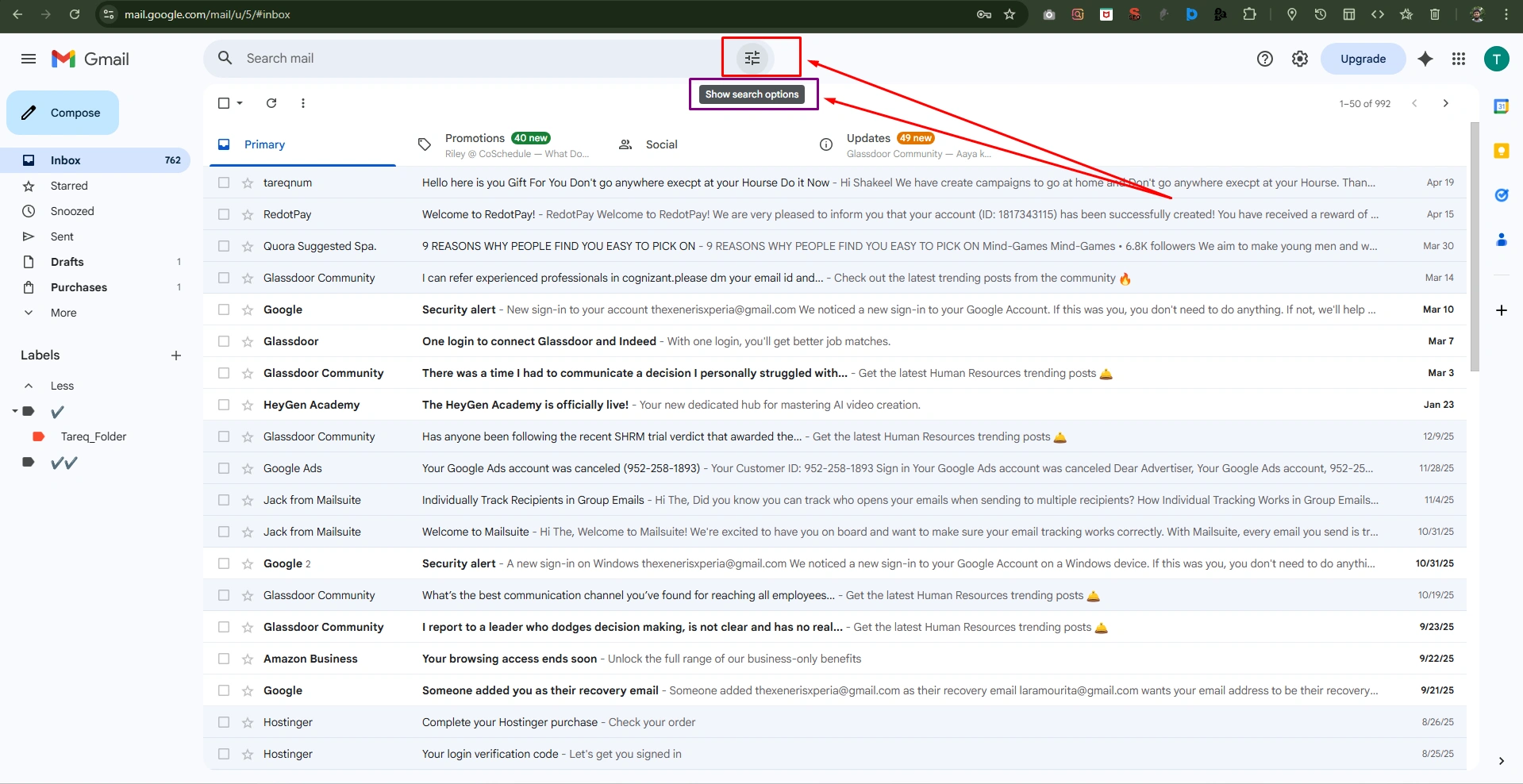Open the 1–50 of 992 pagination info
This screenshot has width=1523, height=784.
pyautogui.click(x=1365, y=103)
